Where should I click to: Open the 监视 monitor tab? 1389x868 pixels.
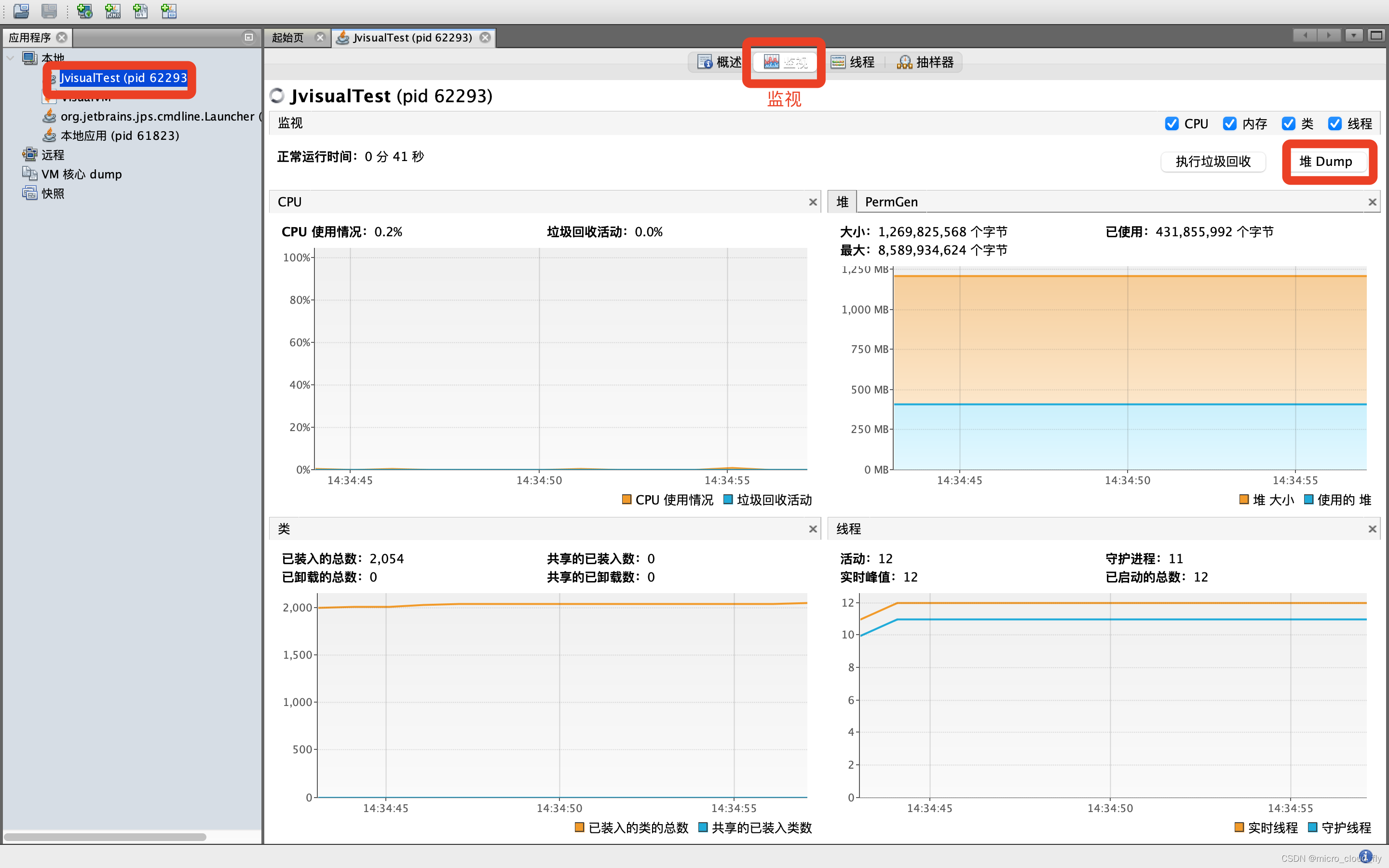[x=784, y=62]
